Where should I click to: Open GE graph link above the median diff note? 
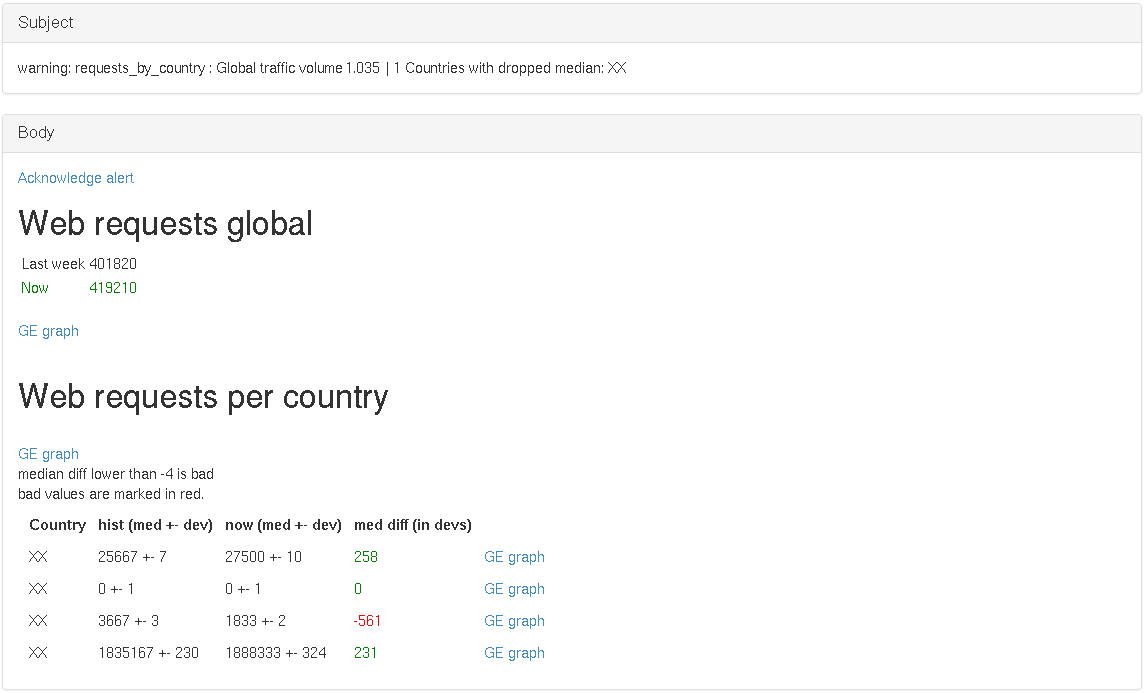(48, 454)
